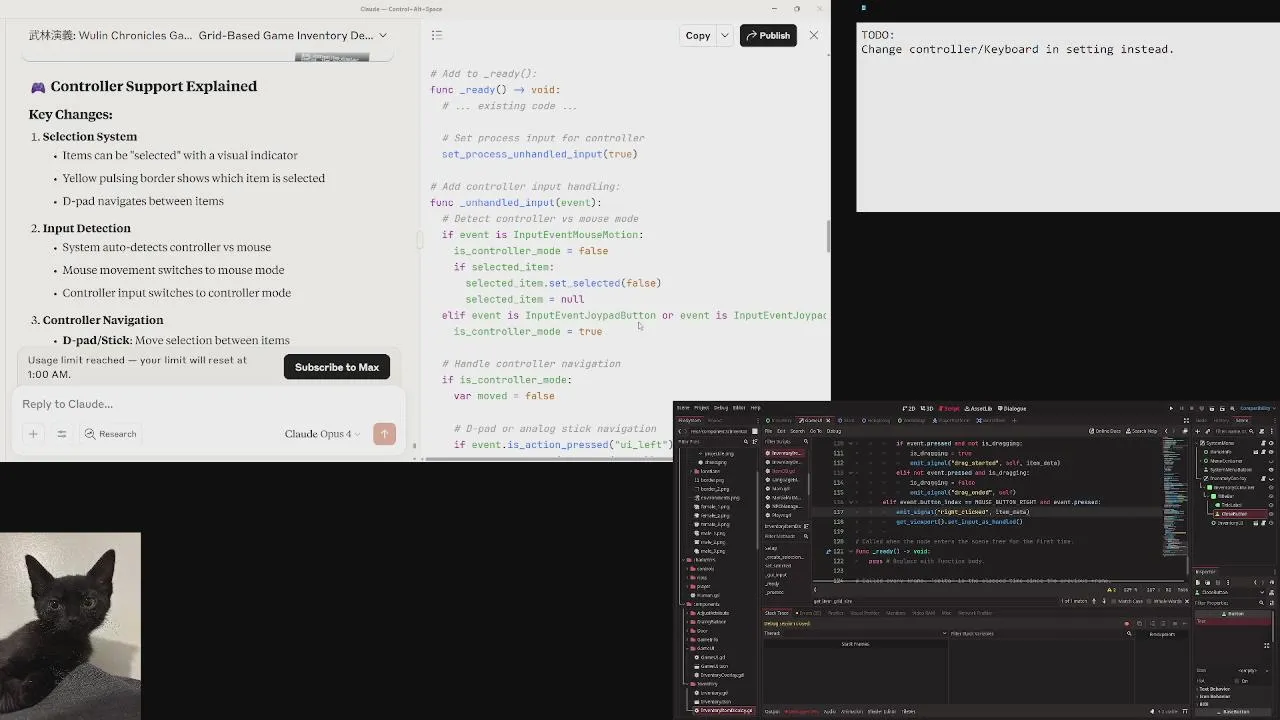Open the Editor menu in Godot
The width and height of the screenshot is (1280, 720).
pyautogui.click(x=739, y=408)
